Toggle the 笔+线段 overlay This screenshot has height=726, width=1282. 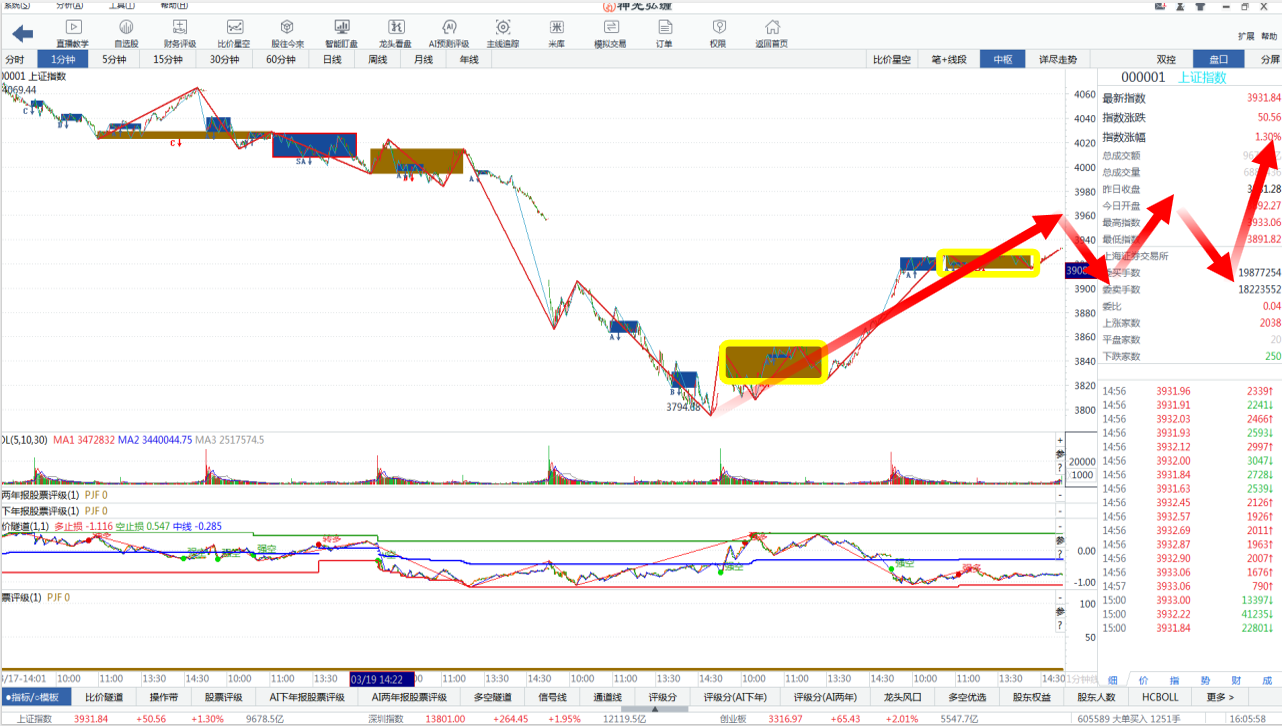[x=948, y=59]
